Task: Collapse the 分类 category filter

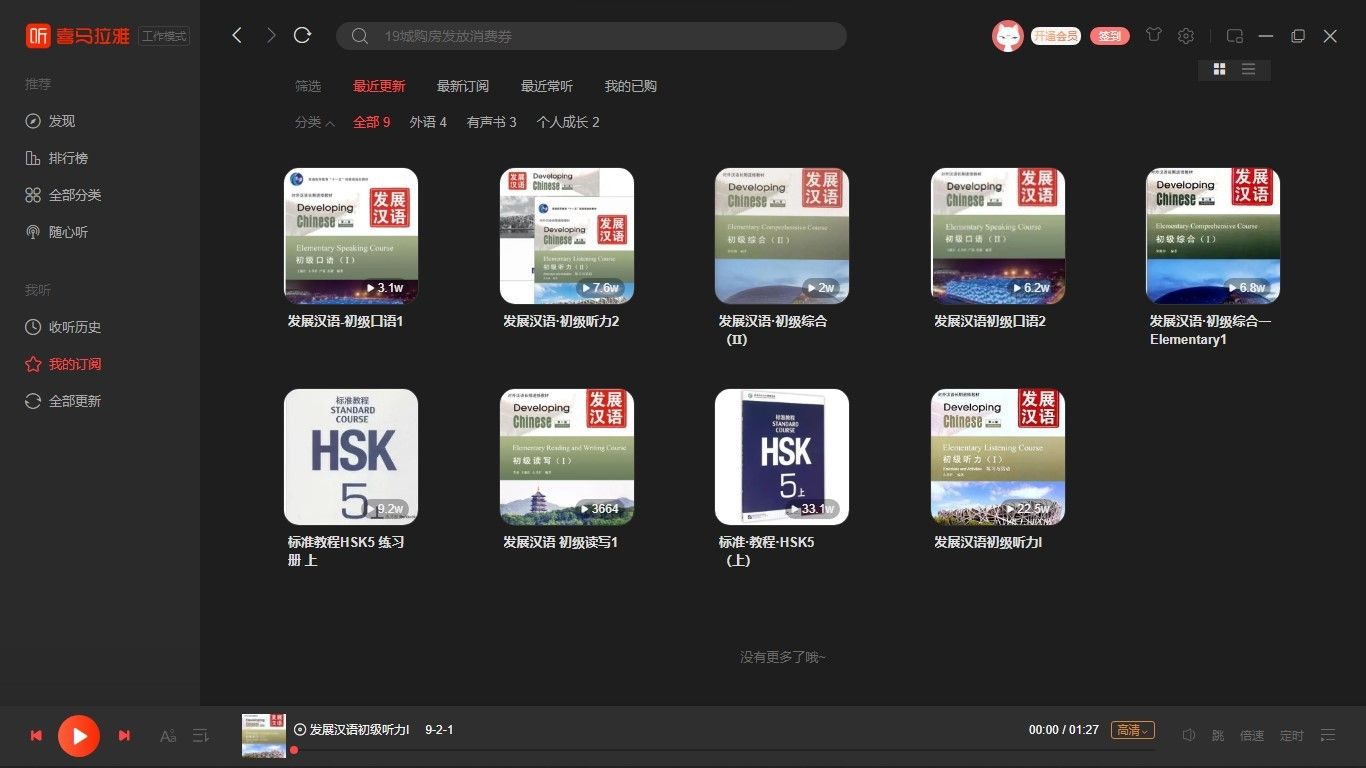Action: (x=314, y=123)
